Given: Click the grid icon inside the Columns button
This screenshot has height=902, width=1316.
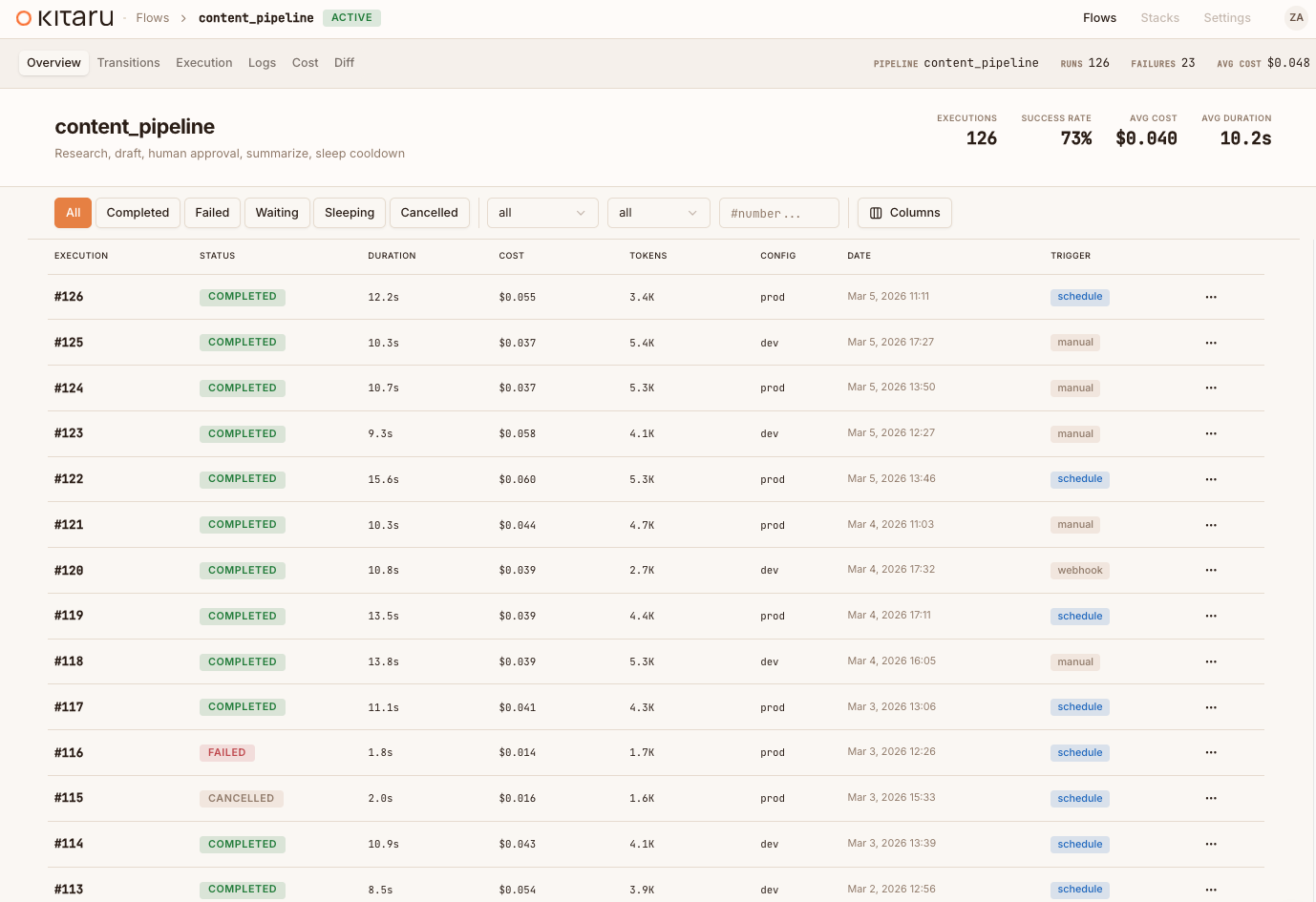Looking at the screenshot, I should (876, 213).
